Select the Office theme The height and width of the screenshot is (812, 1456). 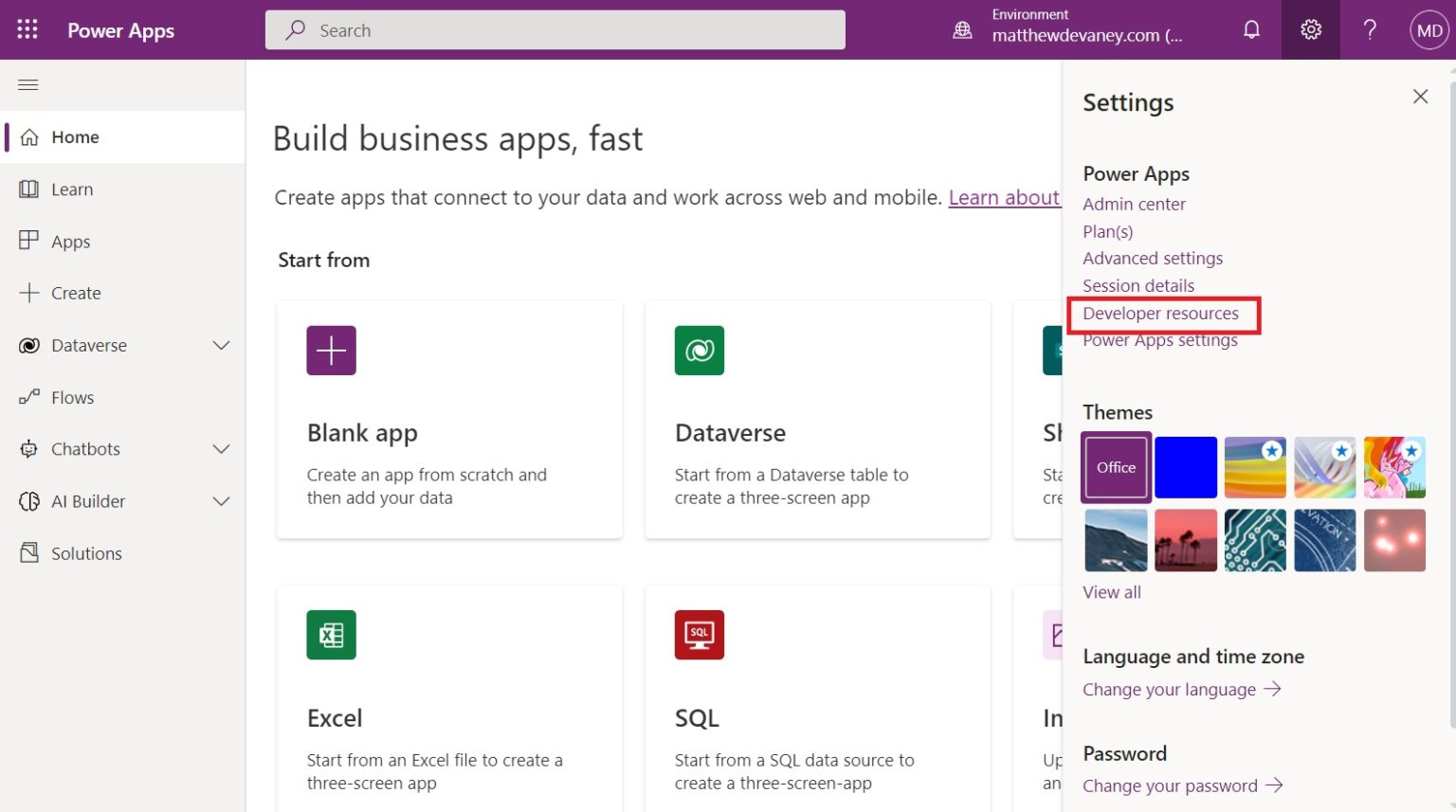1115,466
